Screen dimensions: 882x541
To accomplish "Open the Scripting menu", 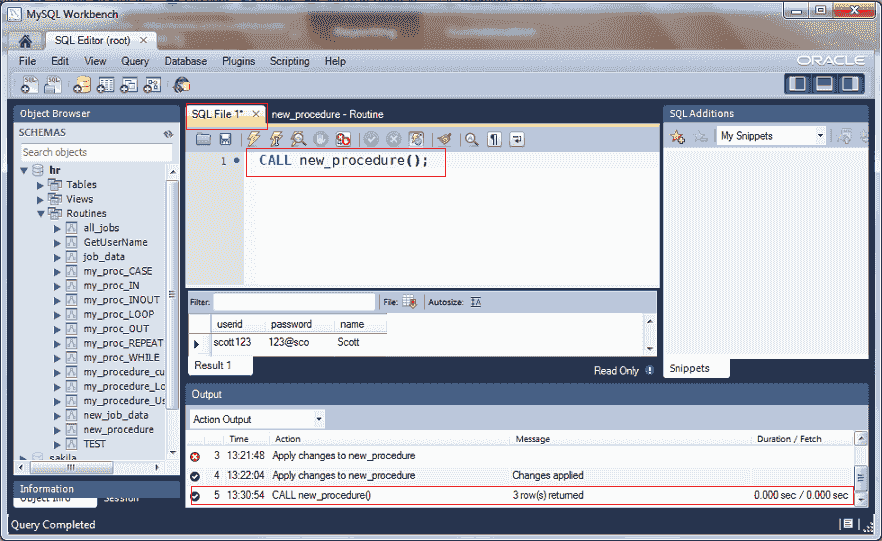I will pyautogui.click(x=289, y=61).
